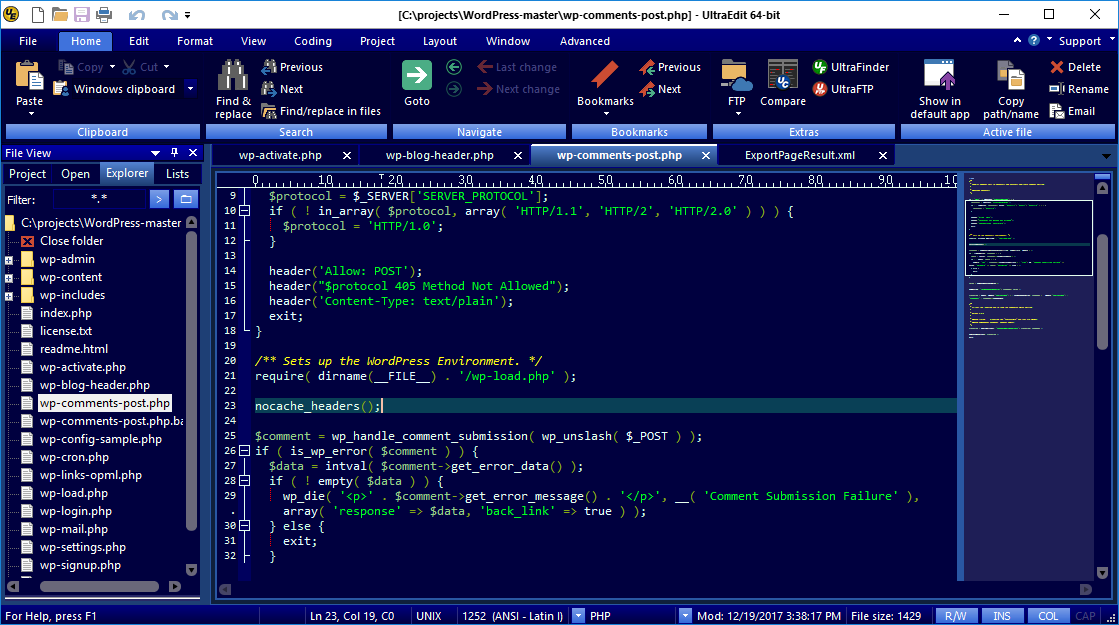Click the Find & replace binoculars icon
This screenshot has width=1119, height=625.
pos(233,76)
